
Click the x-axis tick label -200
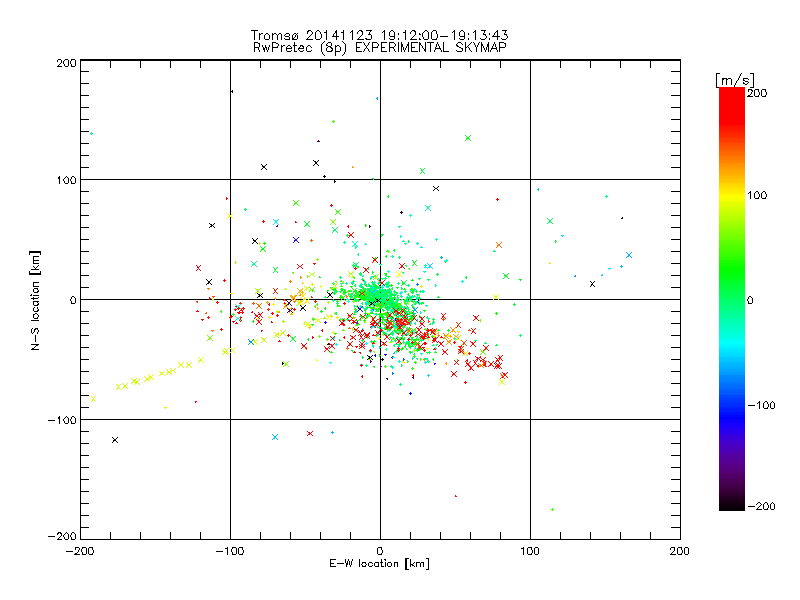point(80,551)
